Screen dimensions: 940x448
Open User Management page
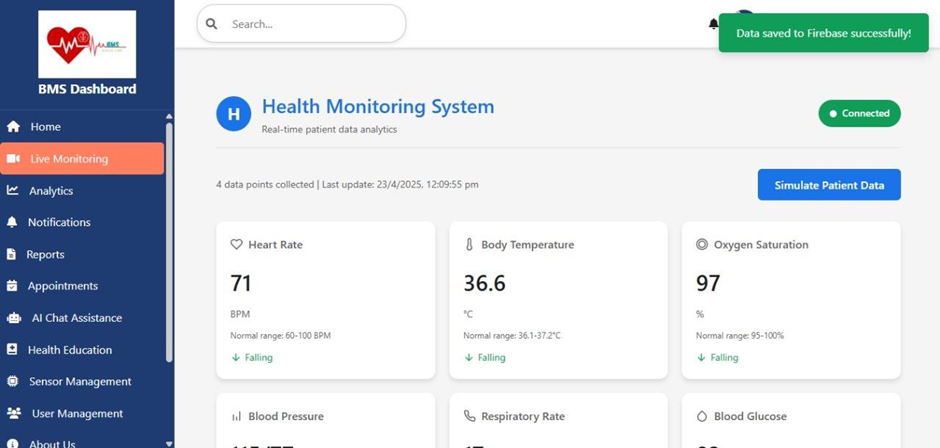point(82,413)
